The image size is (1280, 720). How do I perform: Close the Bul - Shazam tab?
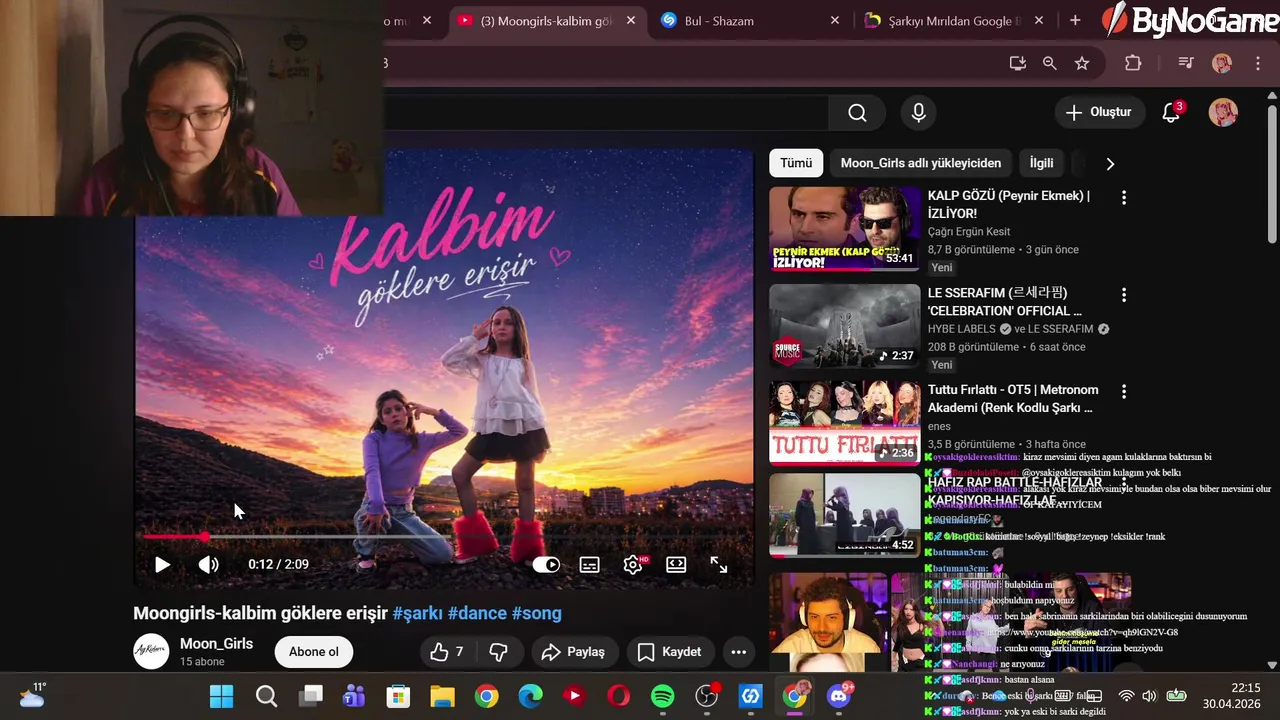[x=835, y=20]
